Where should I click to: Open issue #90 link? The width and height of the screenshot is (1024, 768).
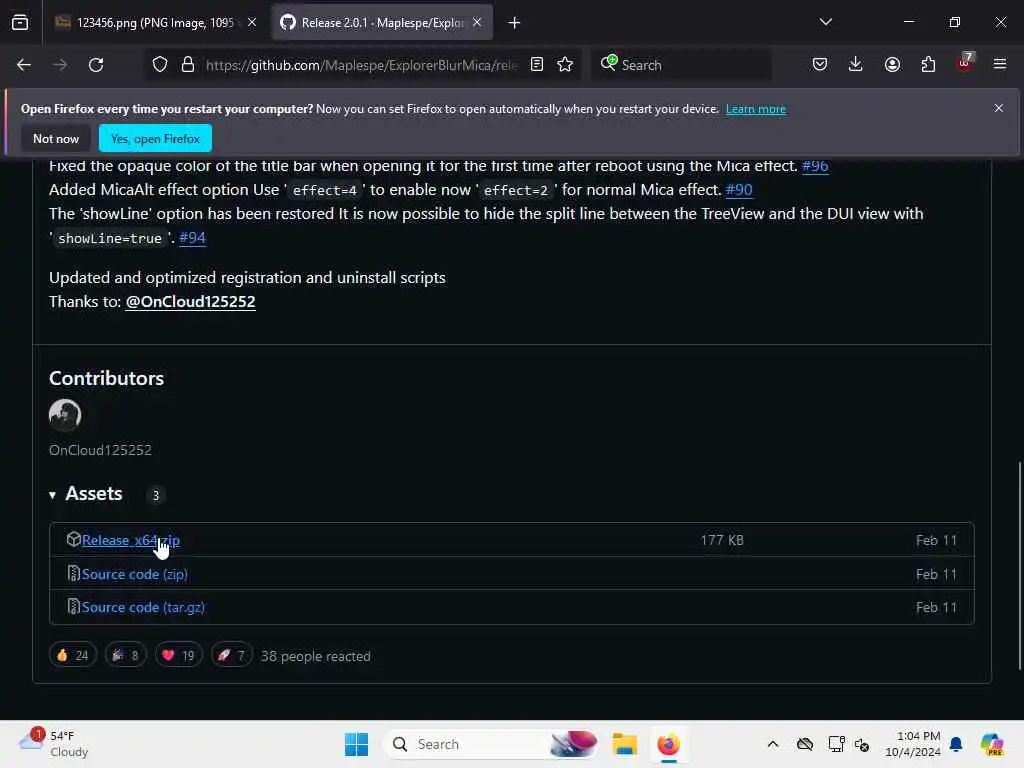click(x=739, y=190)
